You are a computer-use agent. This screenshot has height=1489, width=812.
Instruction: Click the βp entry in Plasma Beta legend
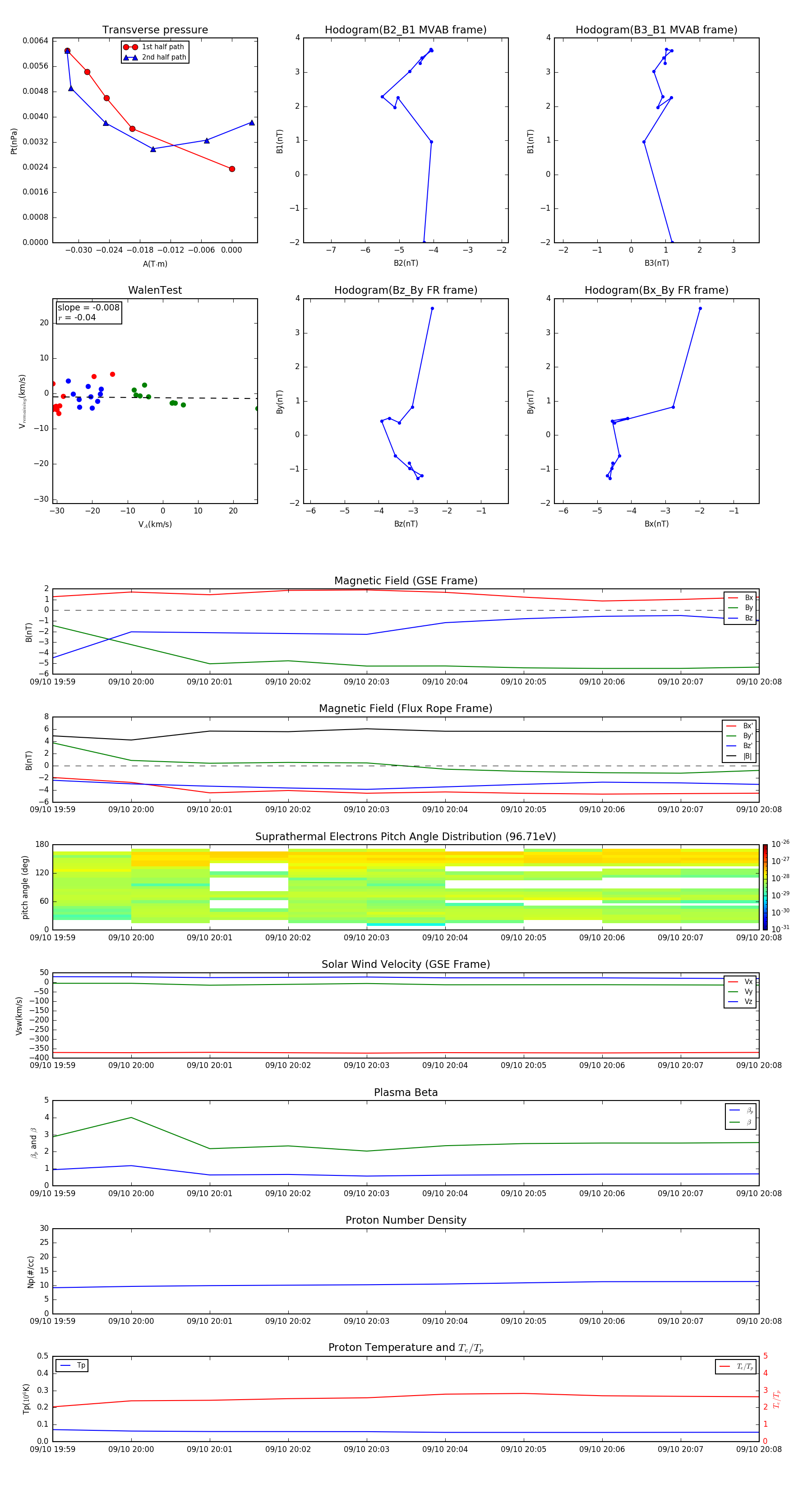point(741,1110)
